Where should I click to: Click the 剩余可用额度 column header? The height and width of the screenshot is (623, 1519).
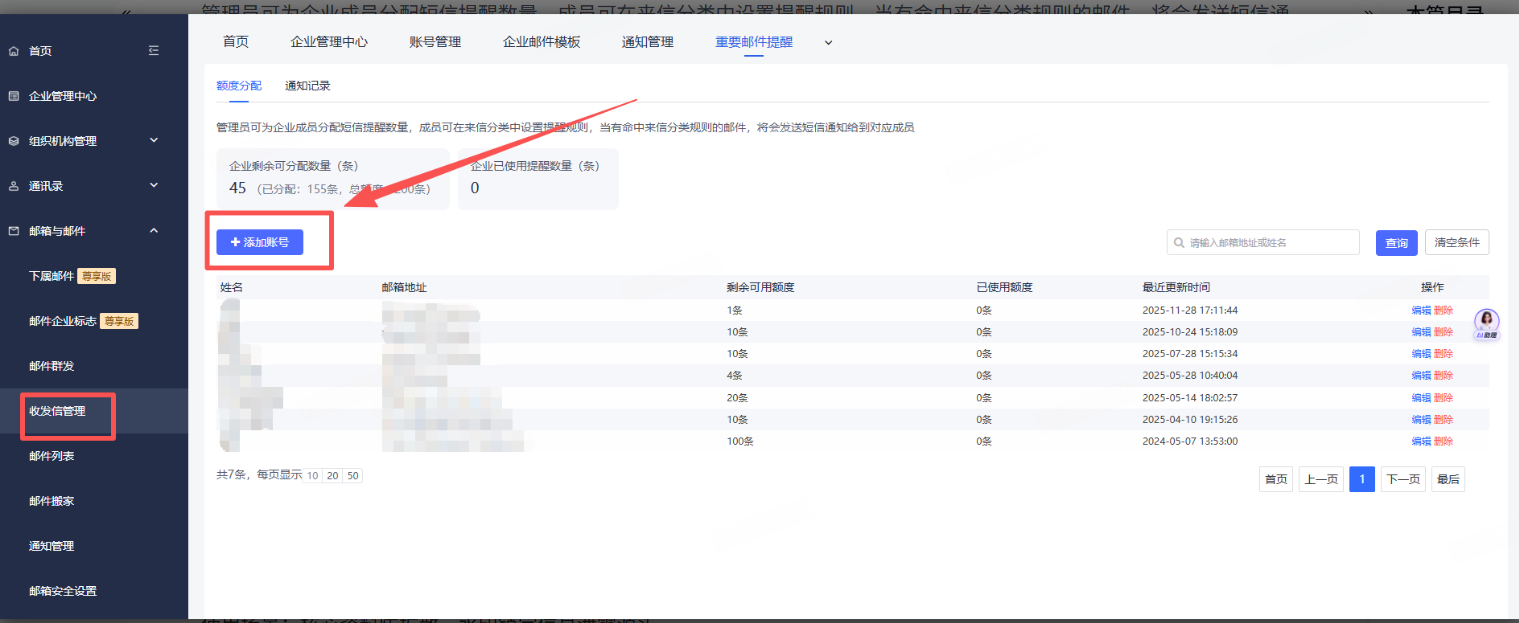[760, 288]
